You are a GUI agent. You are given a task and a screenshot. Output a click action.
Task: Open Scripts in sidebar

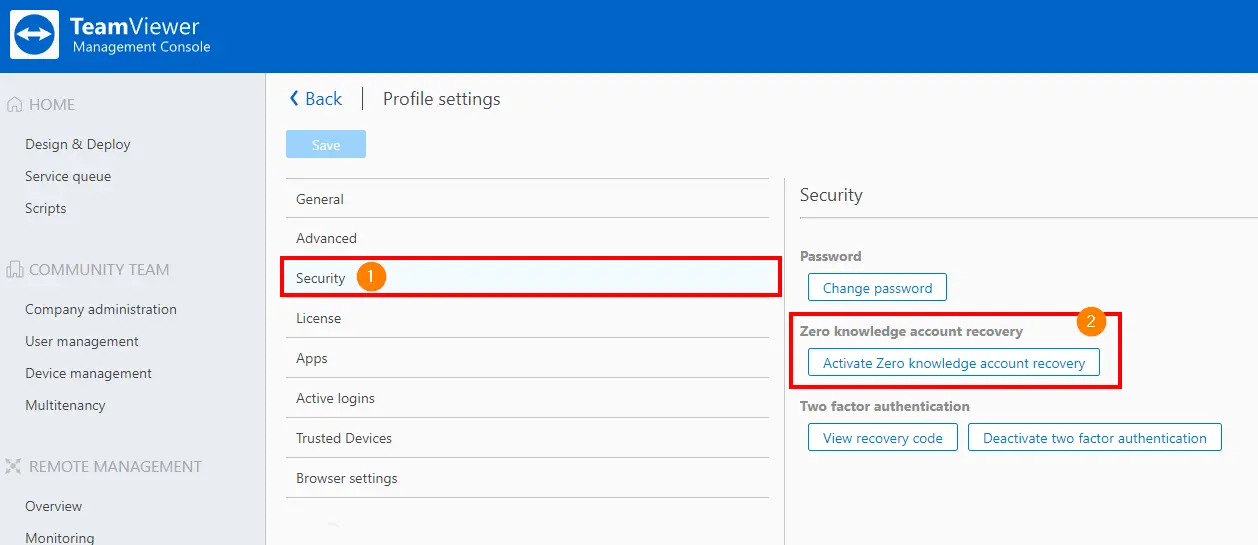[x=46, y=208]
